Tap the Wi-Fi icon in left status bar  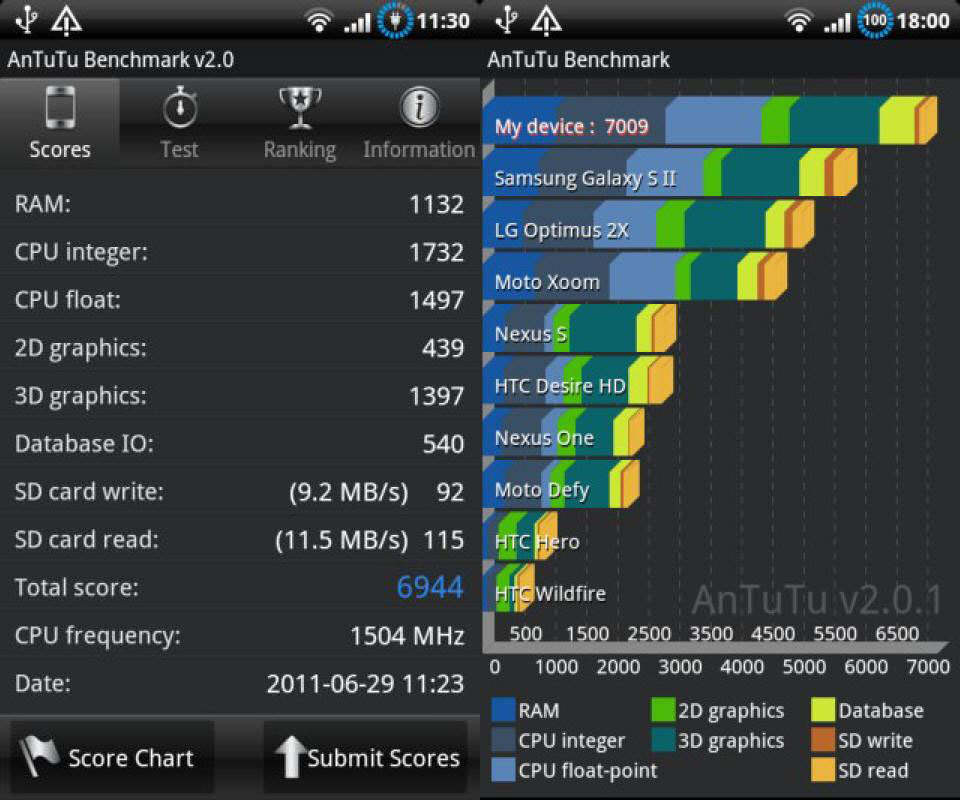[318, 22]
